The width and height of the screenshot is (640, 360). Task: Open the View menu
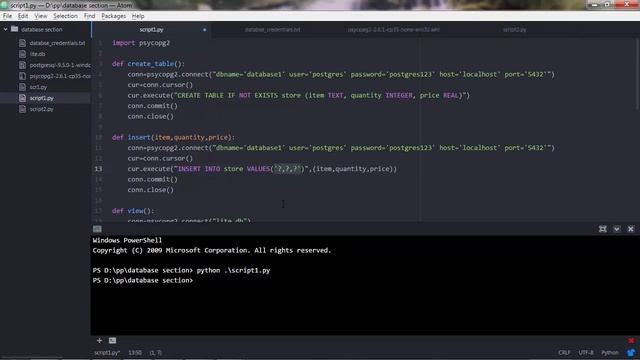[40, 16]
